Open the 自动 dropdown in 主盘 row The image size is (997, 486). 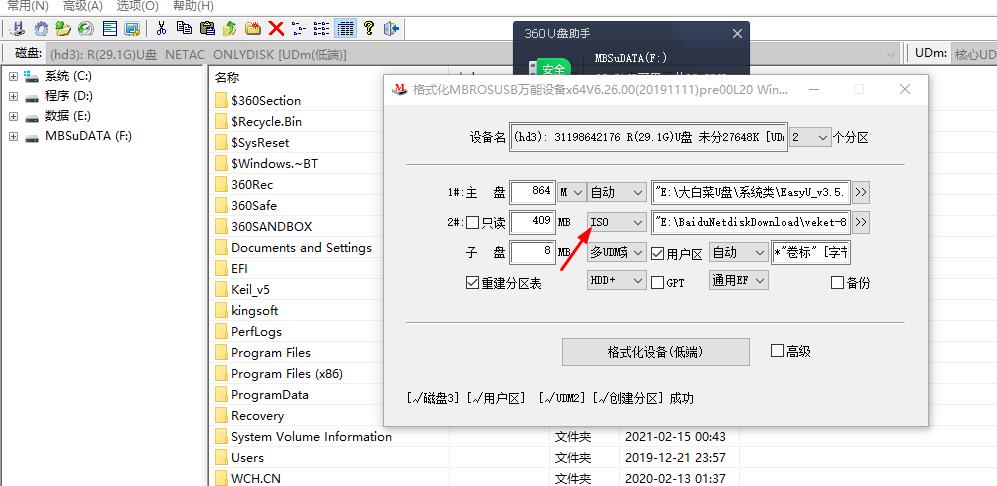click(616, 191)
